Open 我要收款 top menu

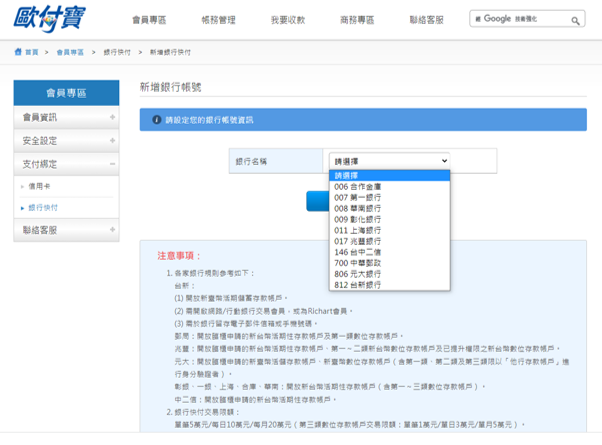(288, 20)
